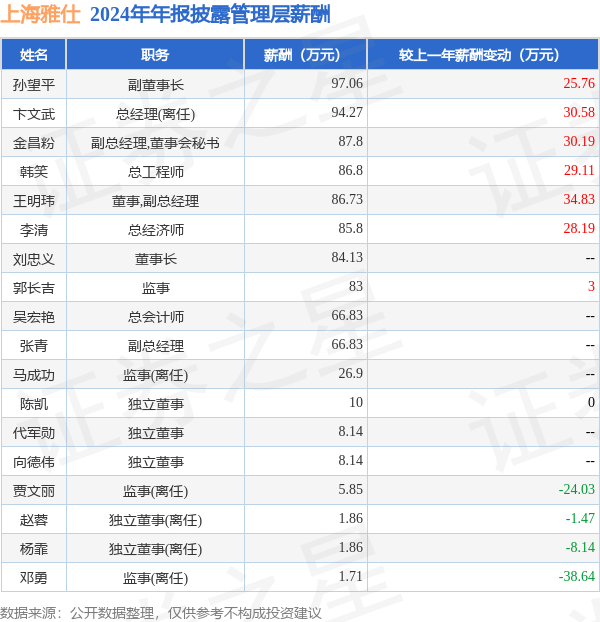Image resolution: width=600 pixels, height=622 pixels.
Task: Click the name 贾文丽
Action: [x=34, y=491]
